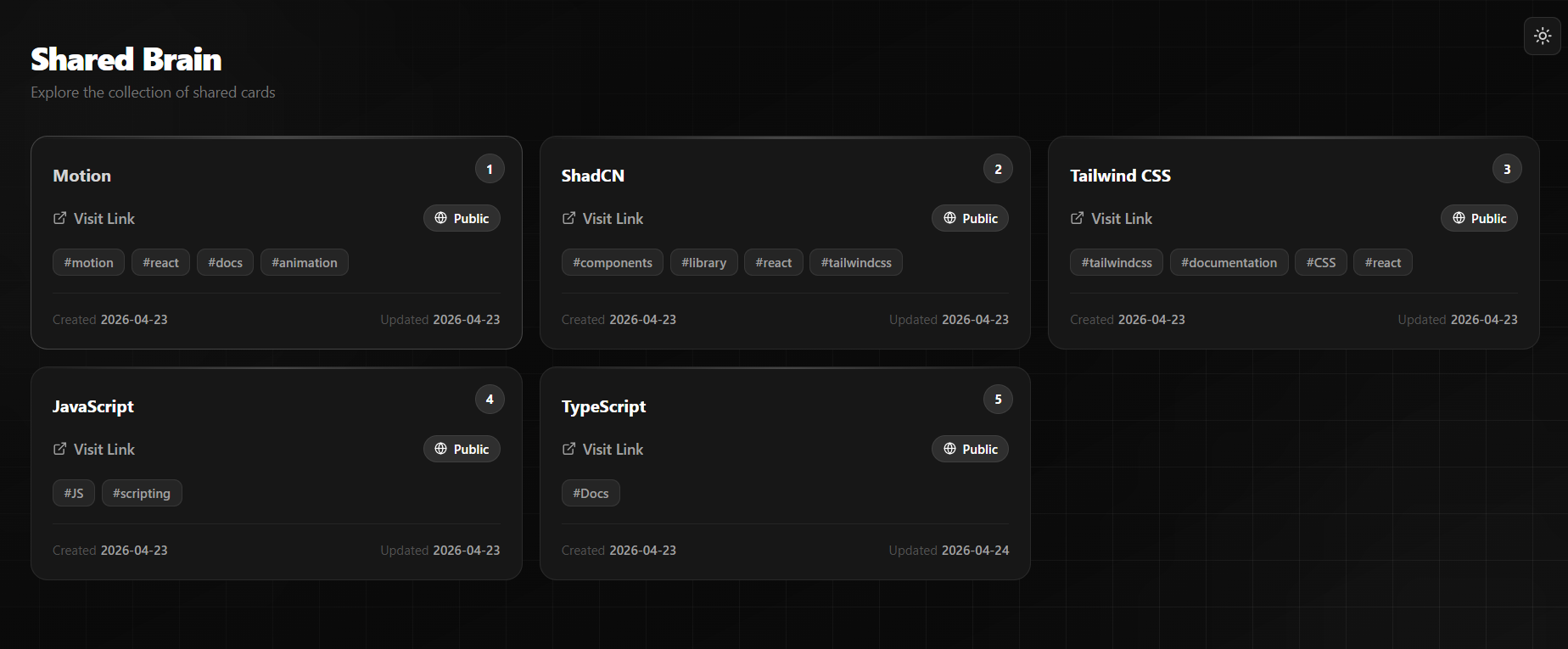
Task: Click the Motion card title
Action: pos(81,176)
